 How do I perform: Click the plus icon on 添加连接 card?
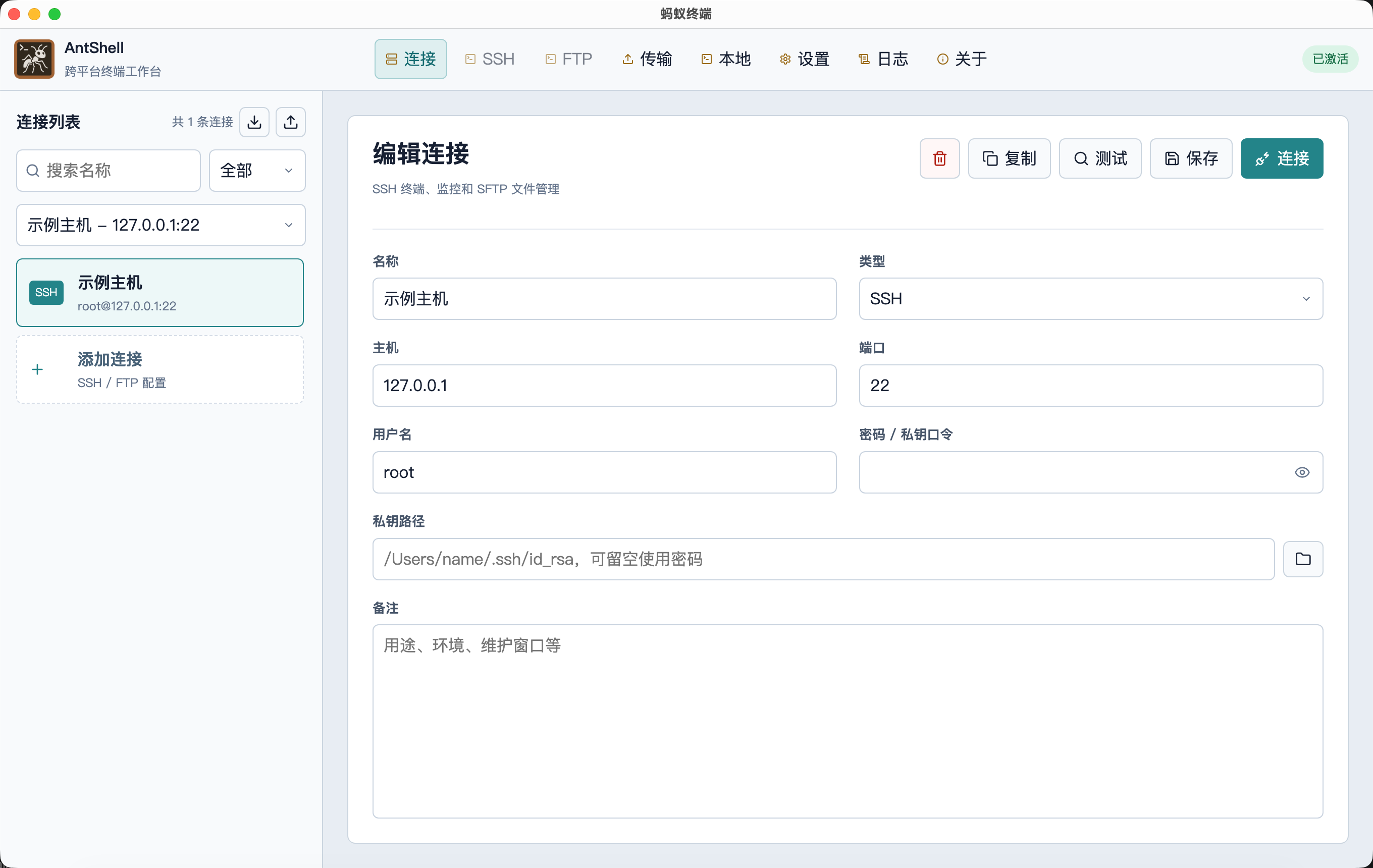pyautogui.click(x=38, y=369)
